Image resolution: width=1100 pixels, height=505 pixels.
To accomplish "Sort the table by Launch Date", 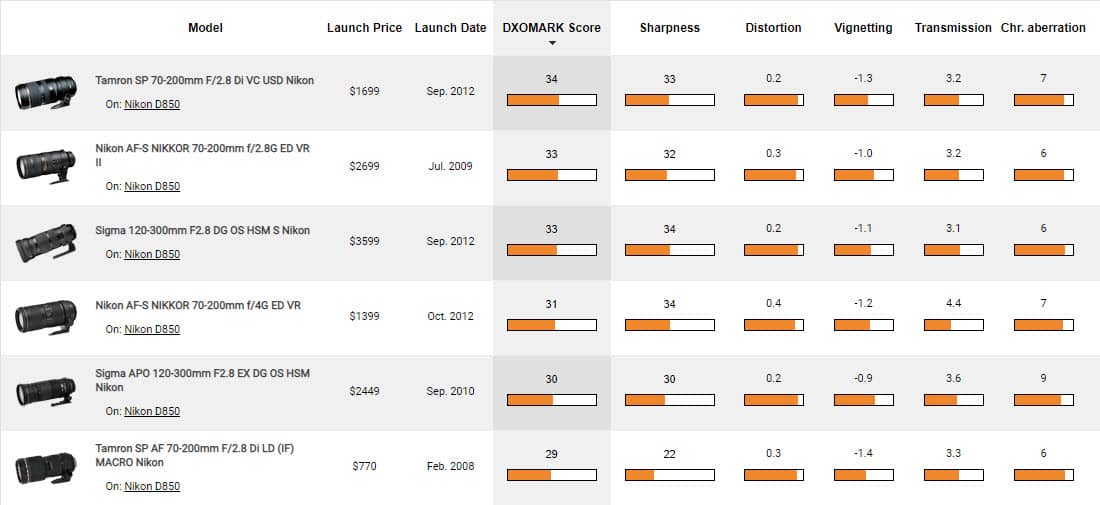I will 450,28.
